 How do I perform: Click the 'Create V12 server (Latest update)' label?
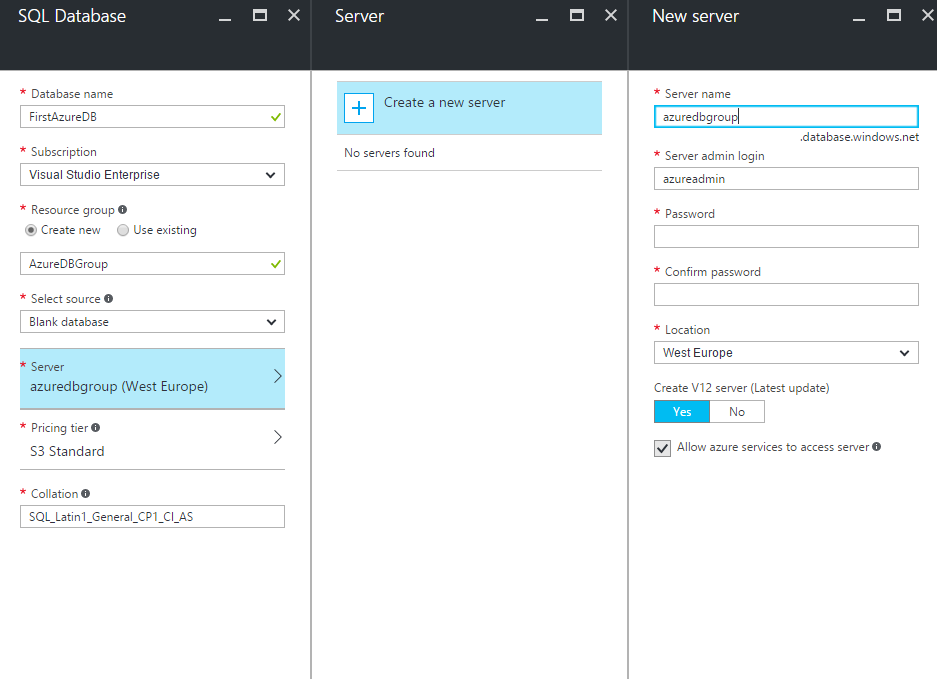point(742,388)
